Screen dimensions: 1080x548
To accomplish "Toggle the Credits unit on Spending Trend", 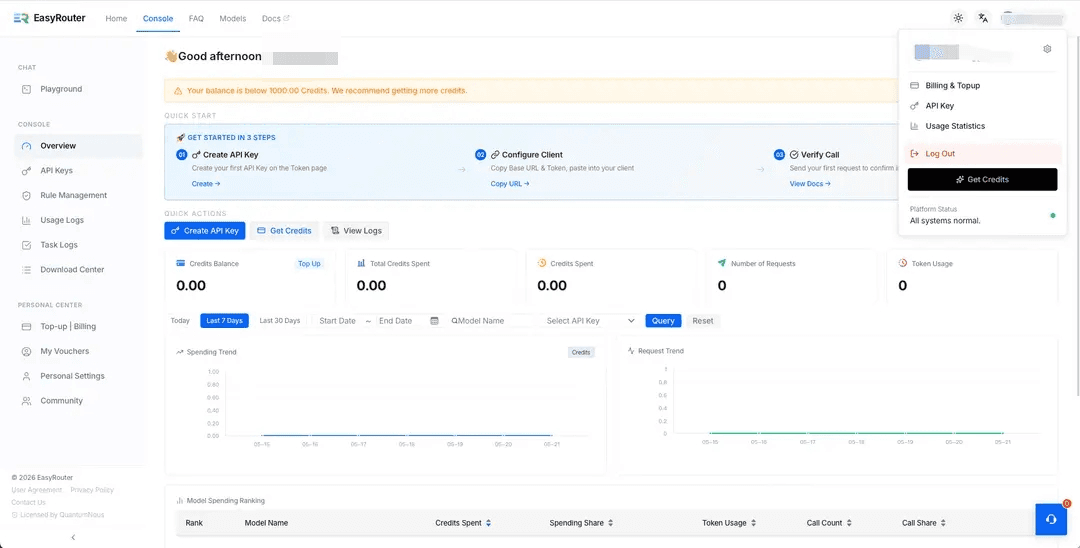I will coord(581,352).
